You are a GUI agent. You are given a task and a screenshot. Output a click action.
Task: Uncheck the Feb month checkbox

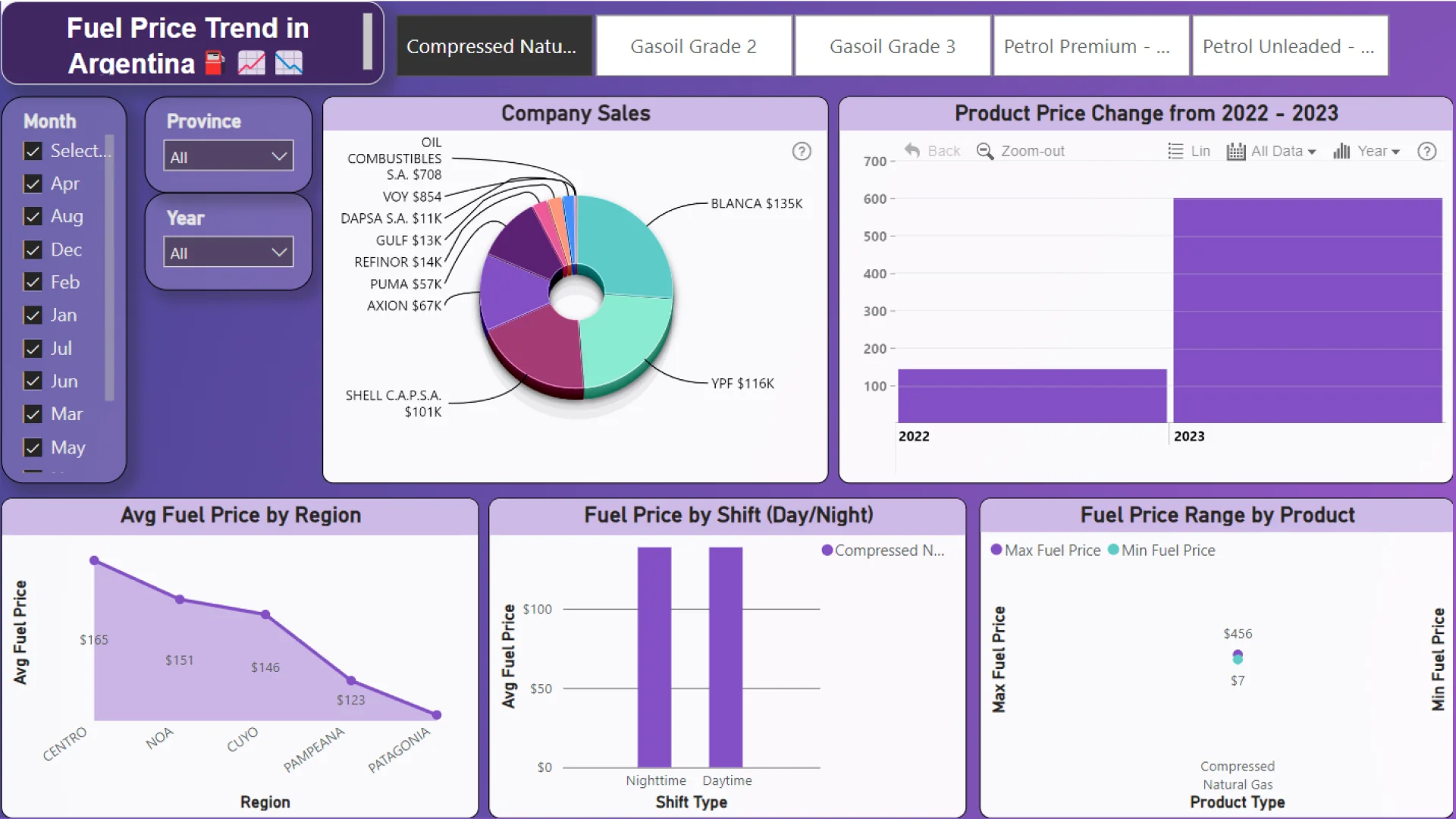point(33,282)
